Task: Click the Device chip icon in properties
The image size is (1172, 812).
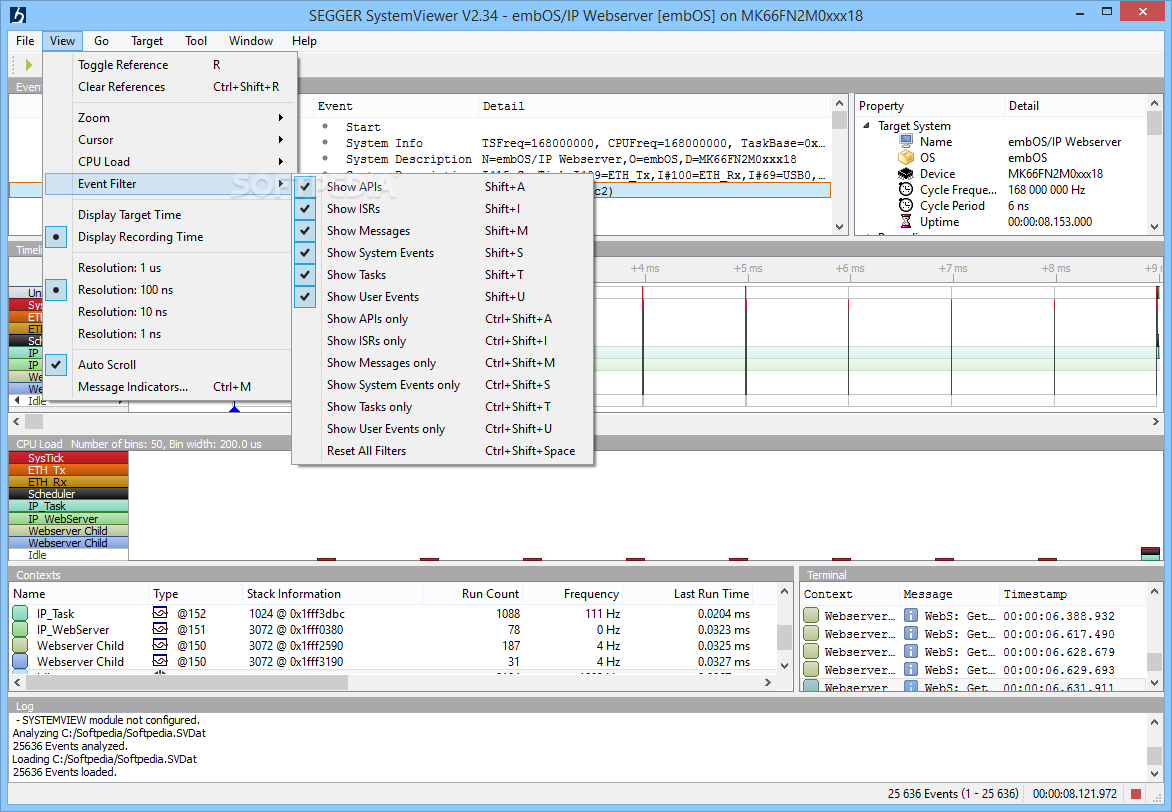Action: 906,173
